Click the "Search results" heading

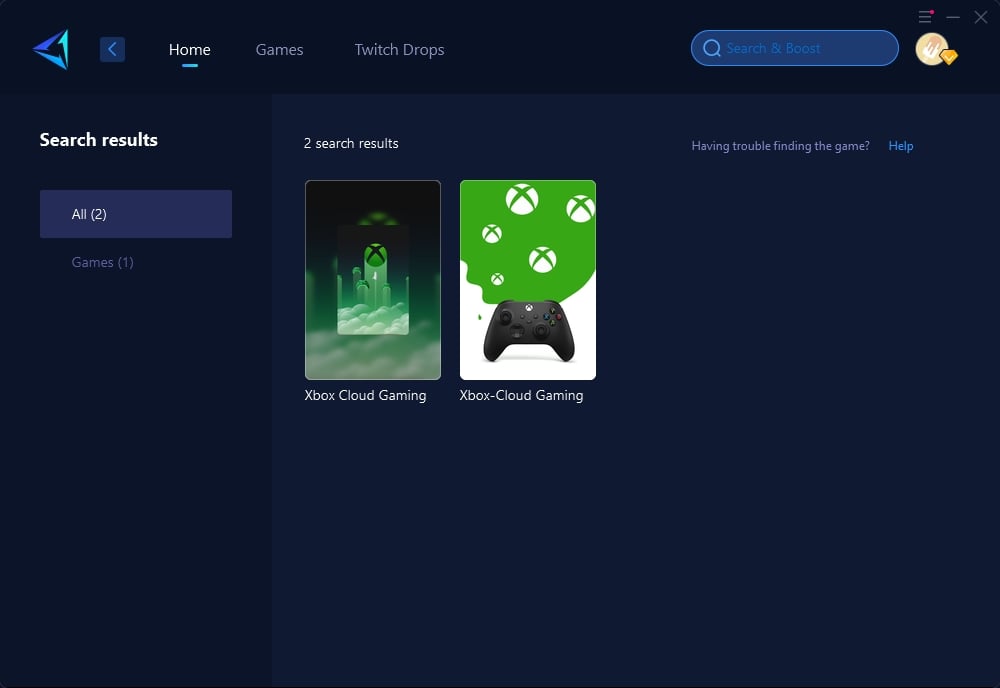point(98,140)
